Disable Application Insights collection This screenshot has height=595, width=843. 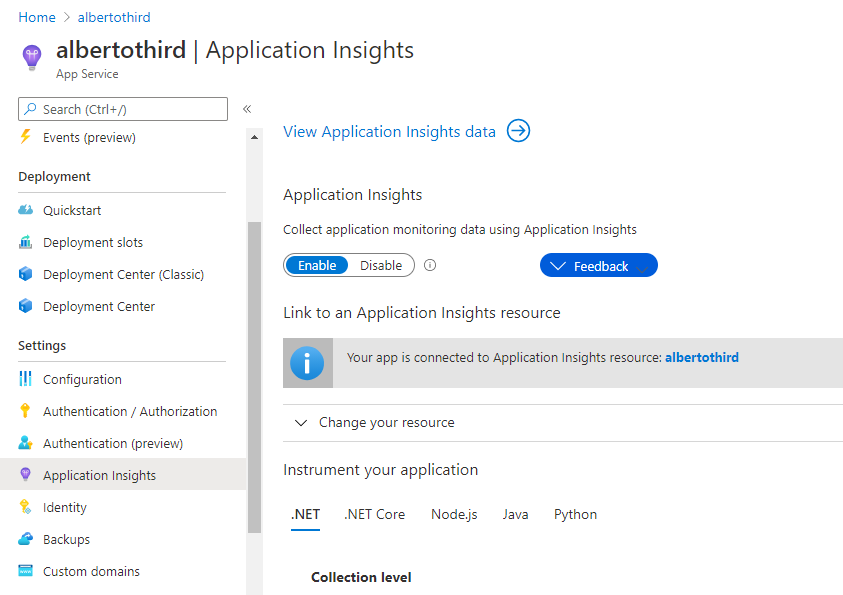point(381,265)
